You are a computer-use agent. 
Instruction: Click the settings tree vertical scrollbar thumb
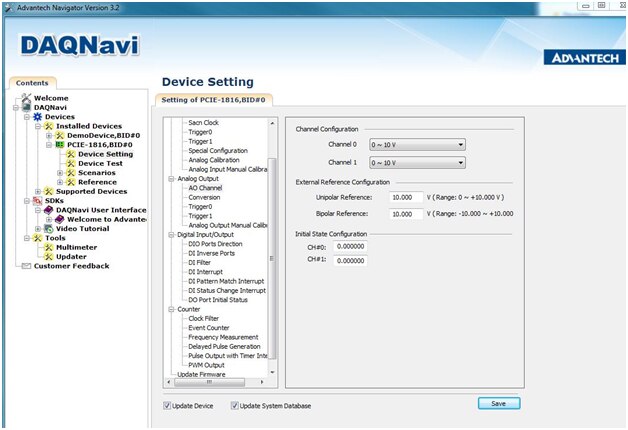[272, 258]
